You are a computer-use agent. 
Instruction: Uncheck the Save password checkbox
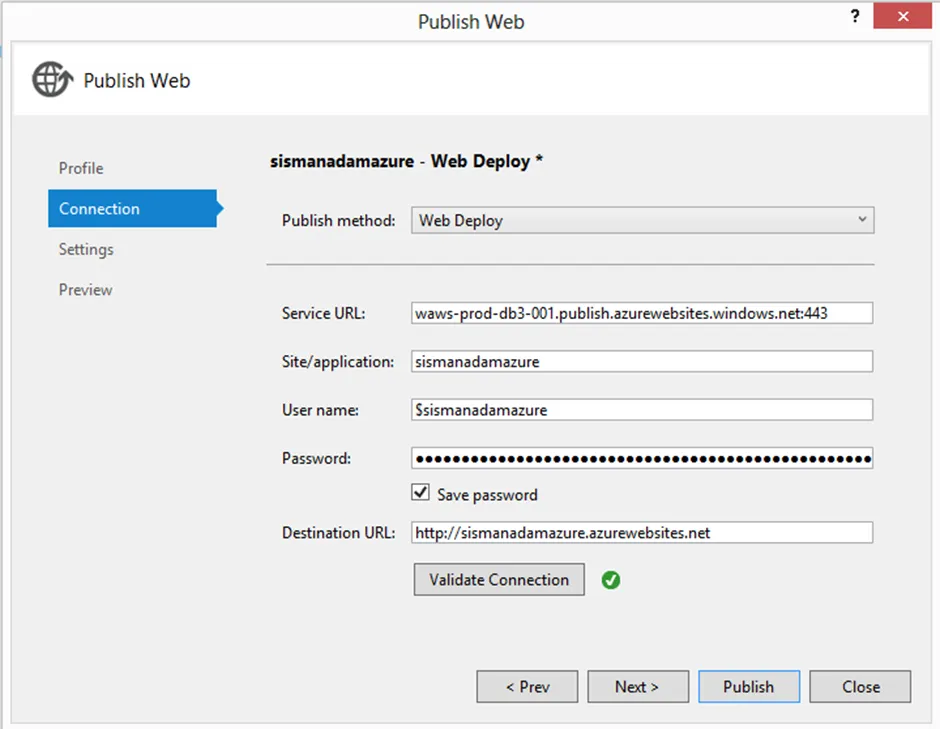click(x=420, y=493)
